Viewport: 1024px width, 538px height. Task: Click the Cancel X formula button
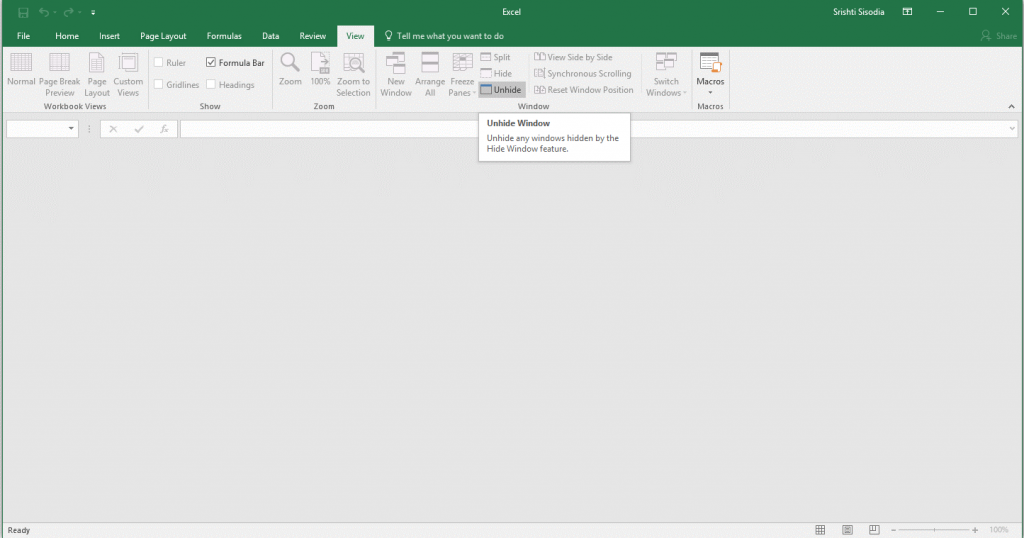(x=113, y=129)
